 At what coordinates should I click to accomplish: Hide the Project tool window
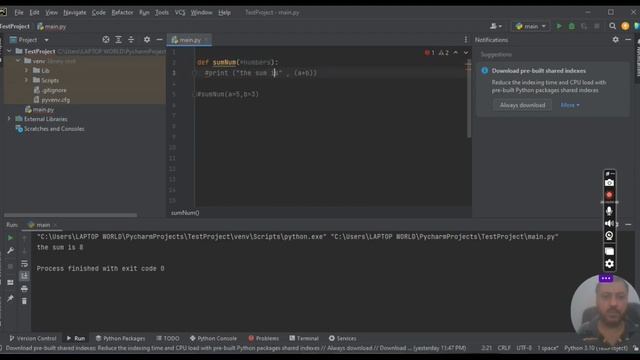(x=159, y=40)
